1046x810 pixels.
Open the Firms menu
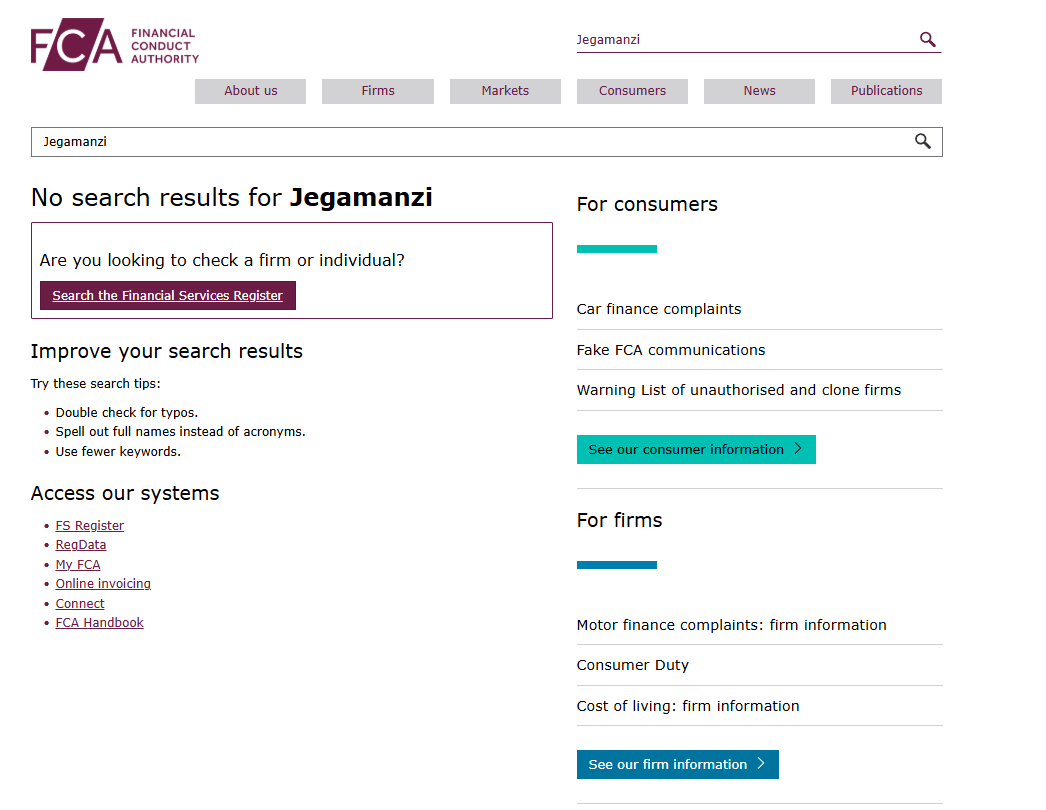tap(378, 91)
